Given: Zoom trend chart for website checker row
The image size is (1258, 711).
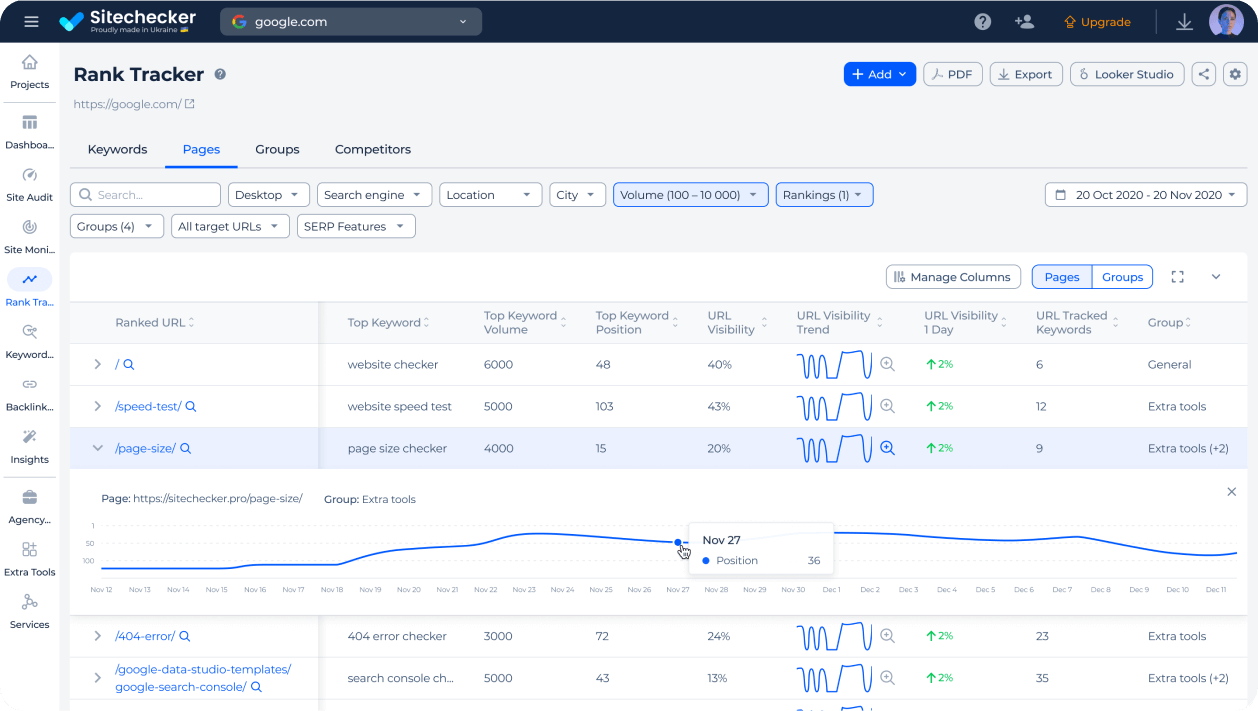Looking at the screenshot, I should point(887,364).
